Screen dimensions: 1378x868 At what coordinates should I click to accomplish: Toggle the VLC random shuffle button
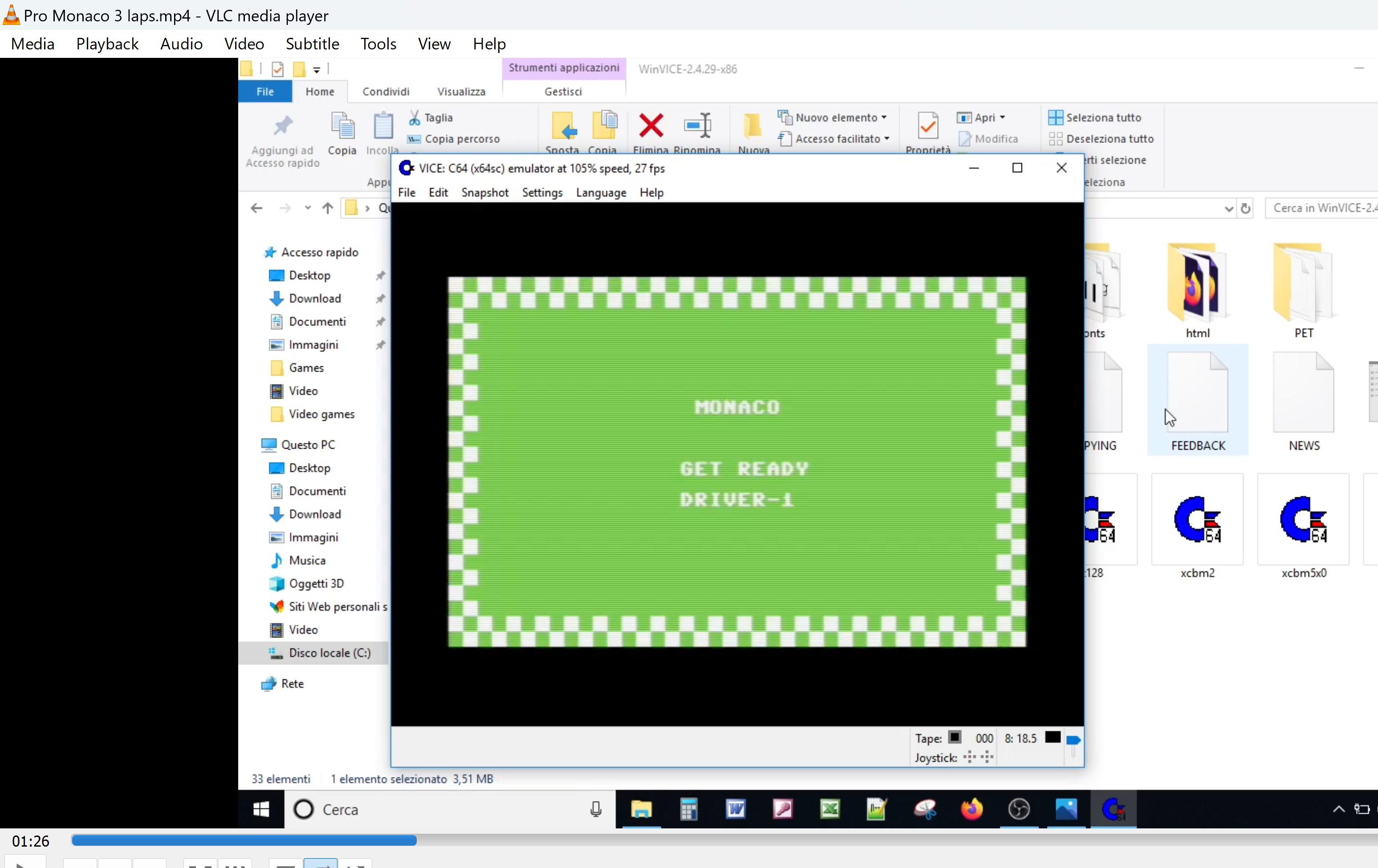click(x=355, y=864)
